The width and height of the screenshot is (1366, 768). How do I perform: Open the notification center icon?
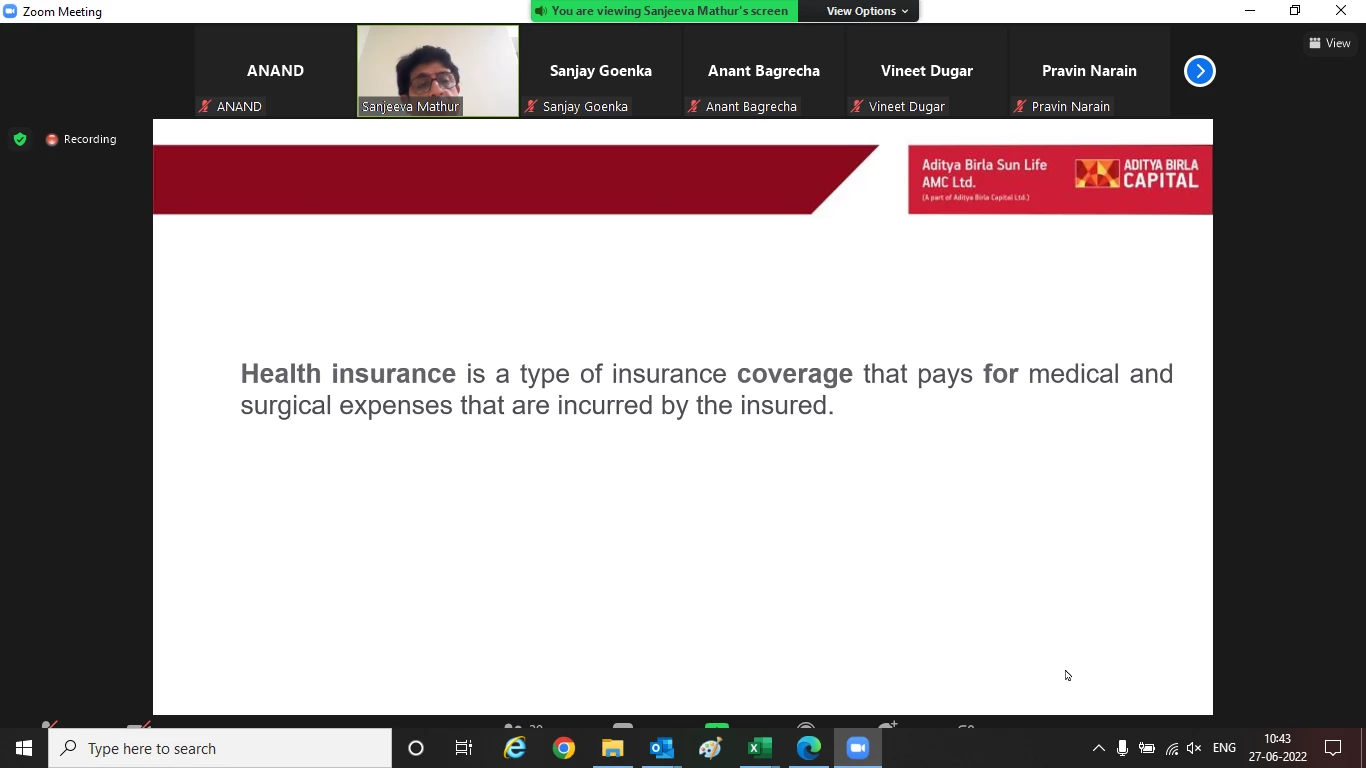(x=1333, y=748)
